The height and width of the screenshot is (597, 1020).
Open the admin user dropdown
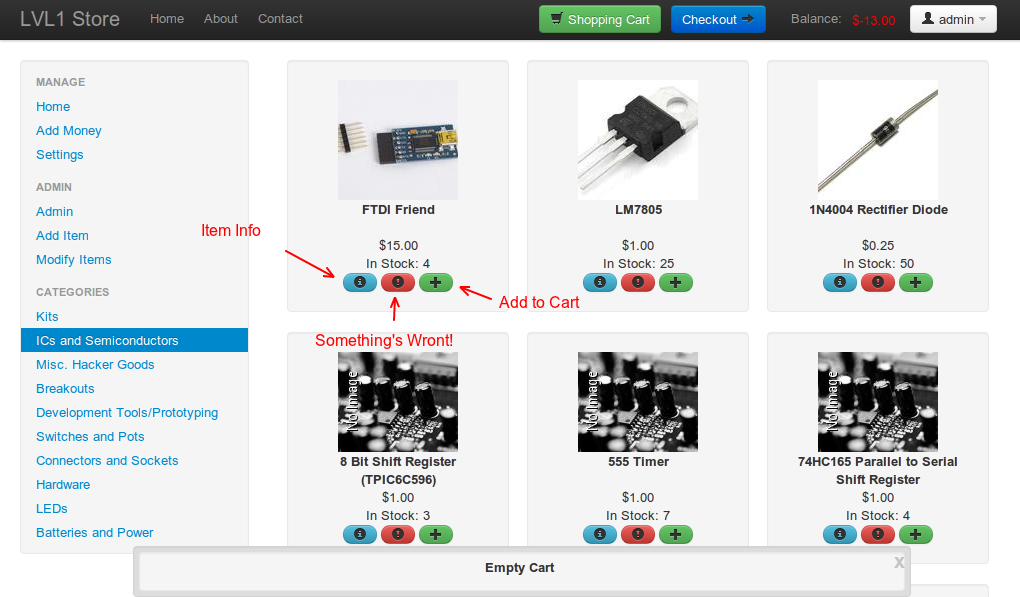tap(952, 19)
